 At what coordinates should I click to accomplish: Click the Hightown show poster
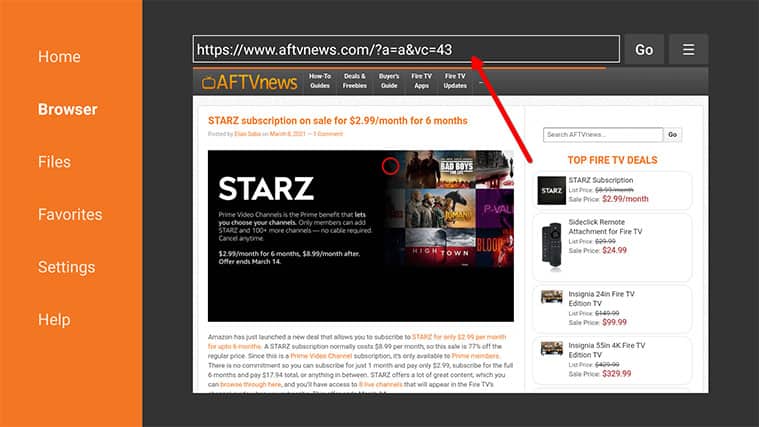(x=440, y=247)
